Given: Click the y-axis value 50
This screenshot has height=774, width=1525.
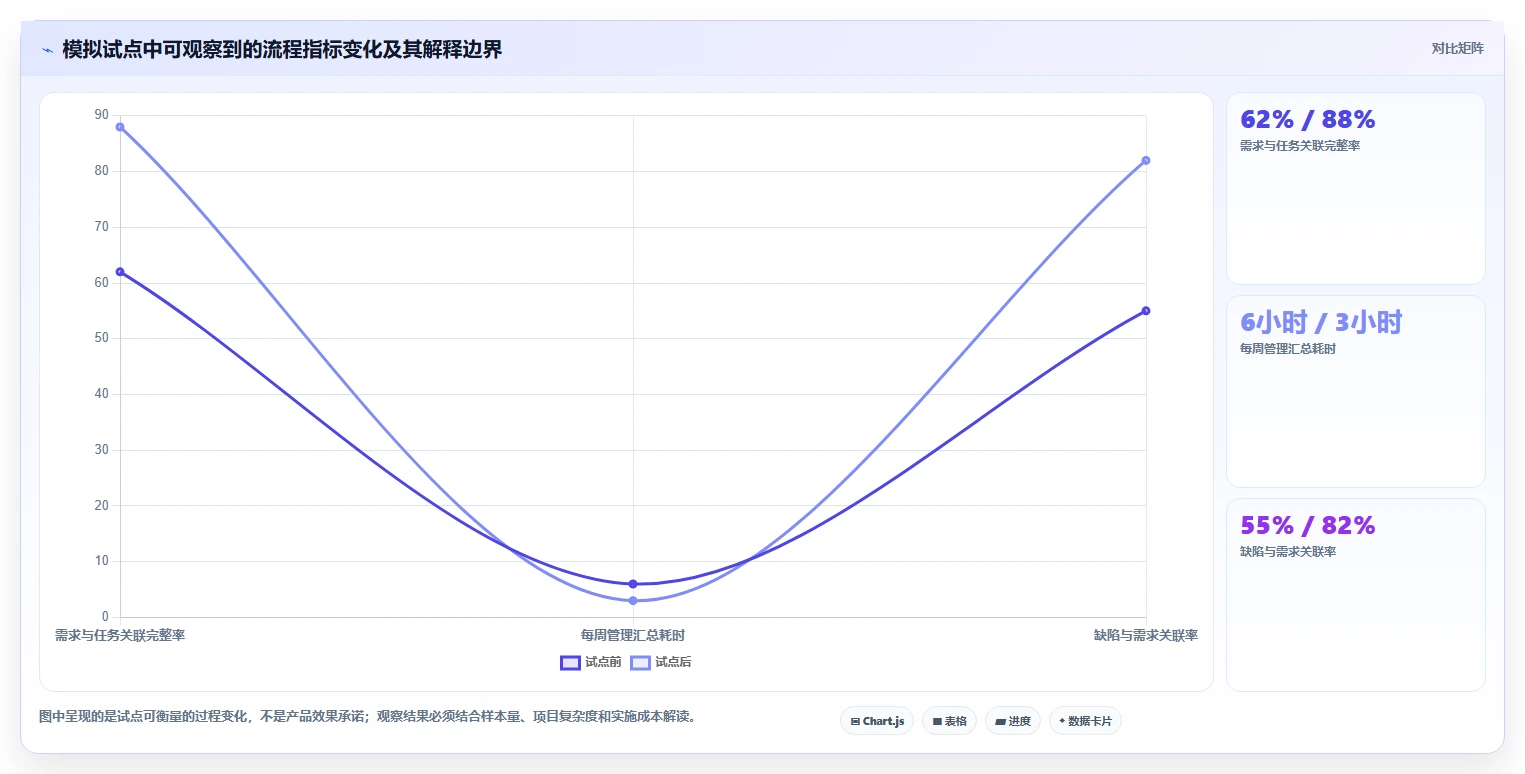Looking at the screenshot, I should [x=101, y=338].
